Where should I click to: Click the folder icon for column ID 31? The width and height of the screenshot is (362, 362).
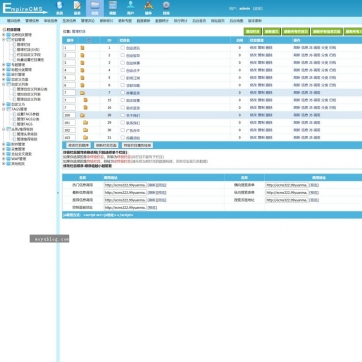point(85,137)
